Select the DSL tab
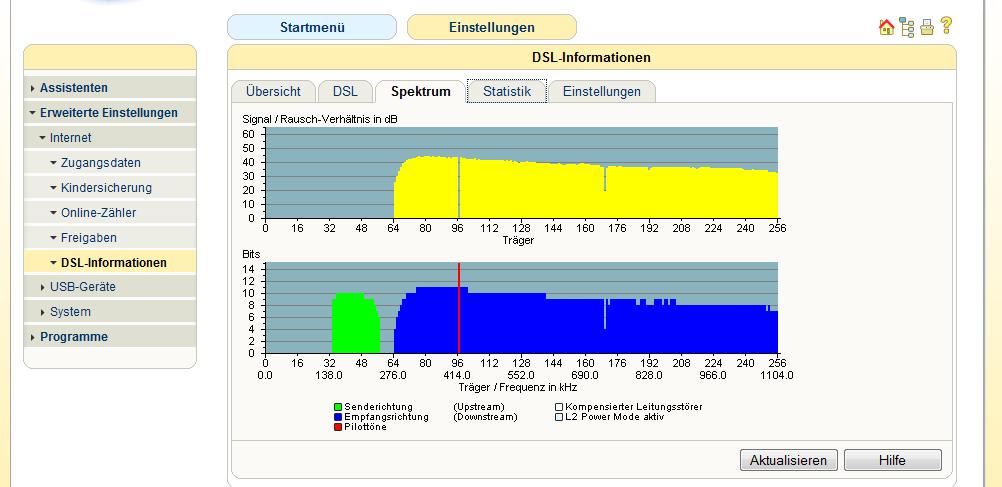The height and width of the screenshot is (487, 1002). (345, 92)
